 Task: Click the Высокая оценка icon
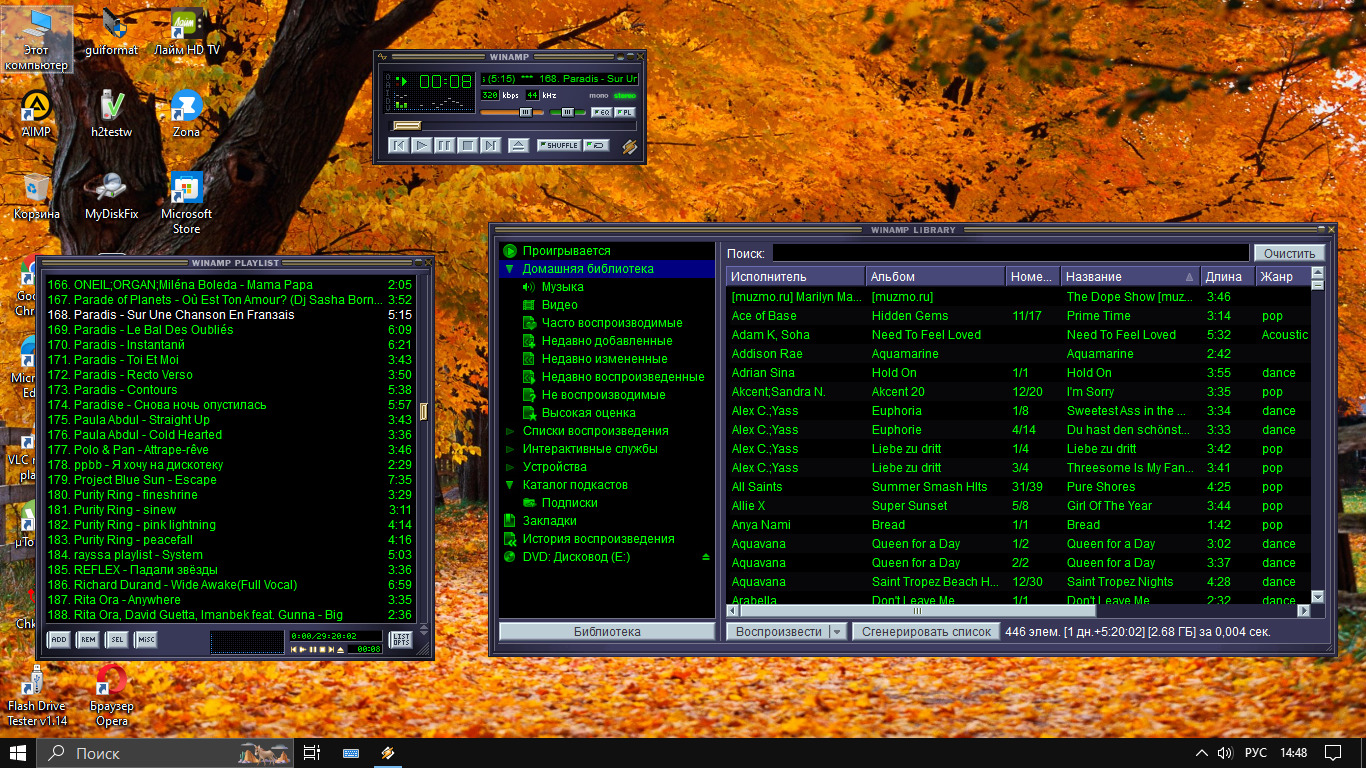[x=530, y=413]
